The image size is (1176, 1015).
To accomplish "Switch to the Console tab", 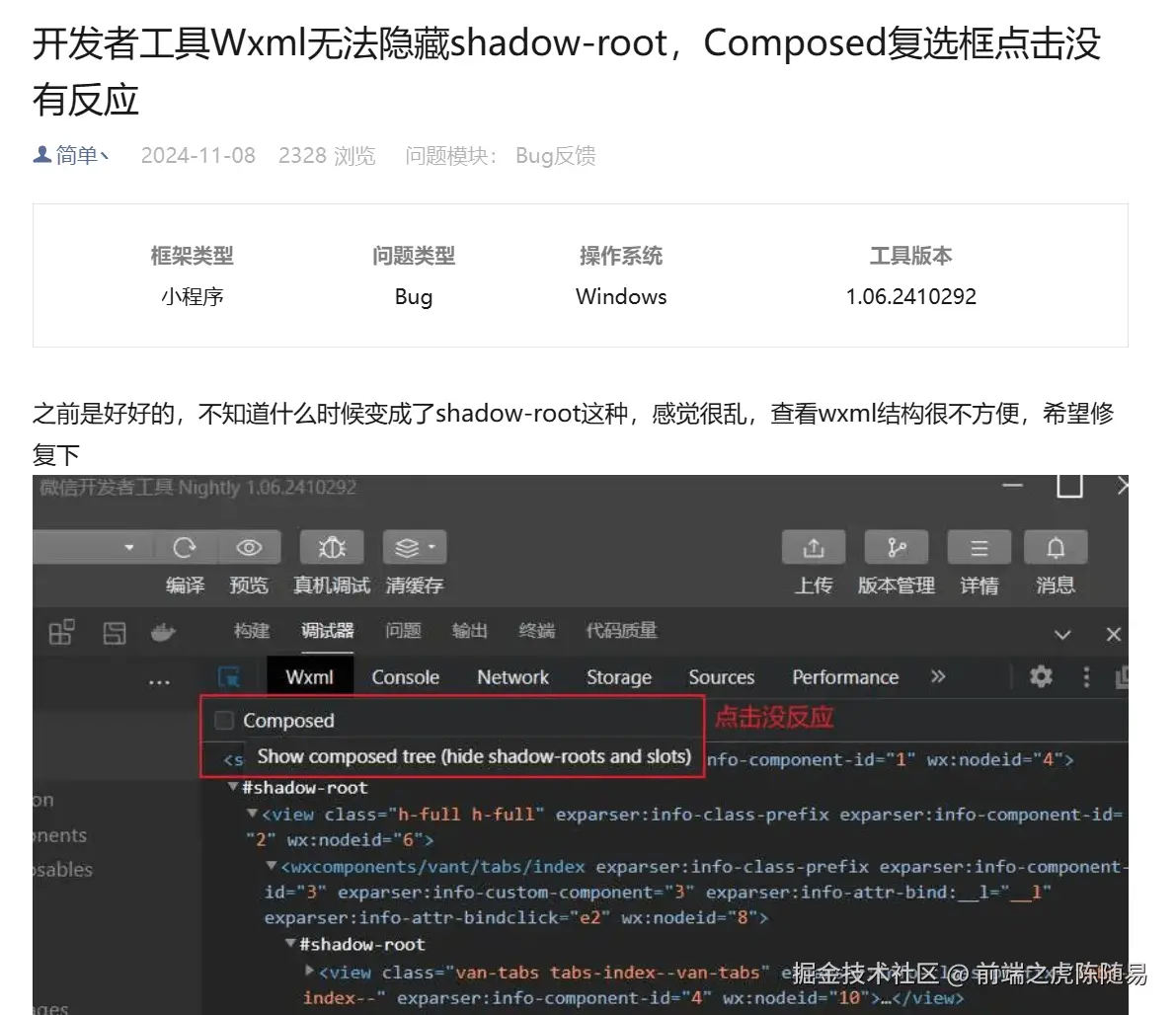I will pos(405,677).
